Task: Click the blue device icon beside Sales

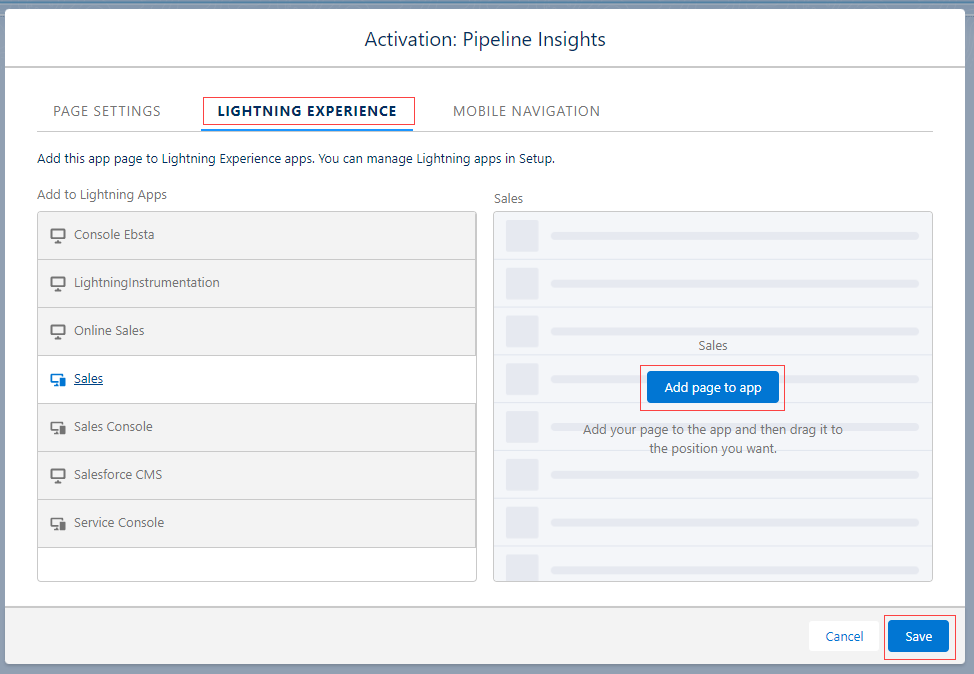Action: pyautogui.click(x=58, y=379)
